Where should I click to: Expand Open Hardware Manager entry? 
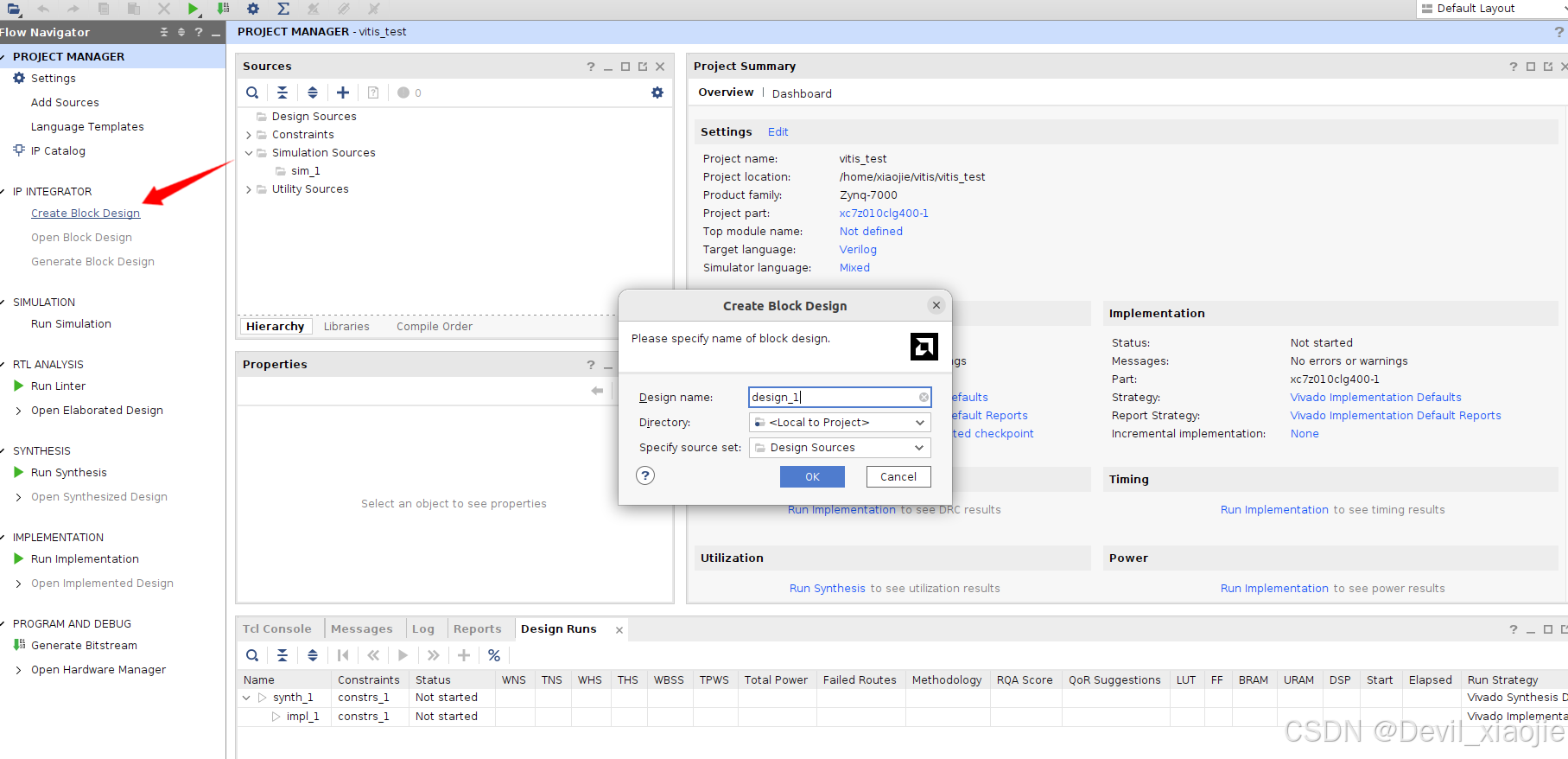pyautogui.click(x=19, y=670)
